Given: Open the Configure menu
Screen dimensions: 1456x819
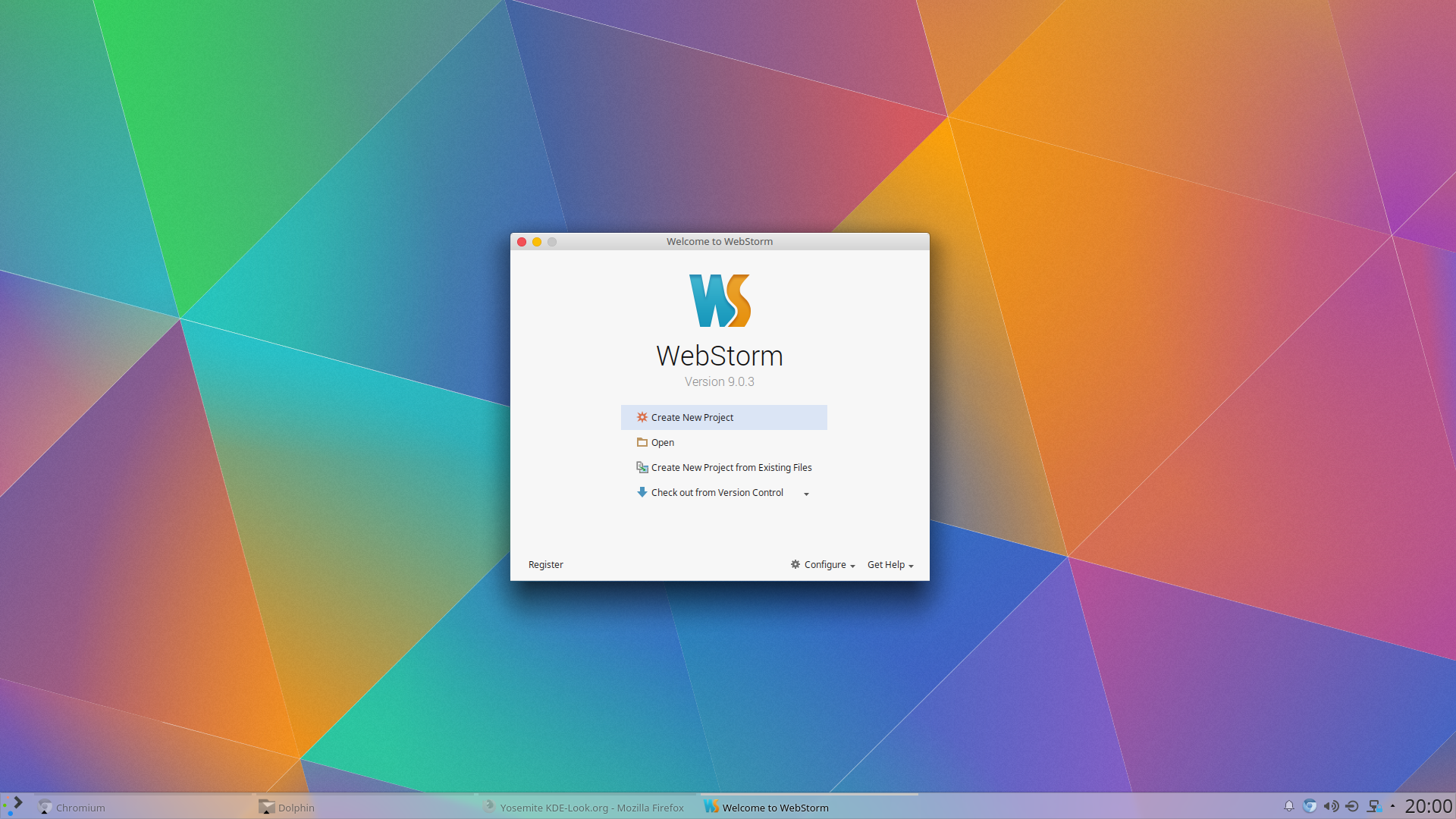Looking at the screenshot, I should pyautogui.click(x=823, y=564).
